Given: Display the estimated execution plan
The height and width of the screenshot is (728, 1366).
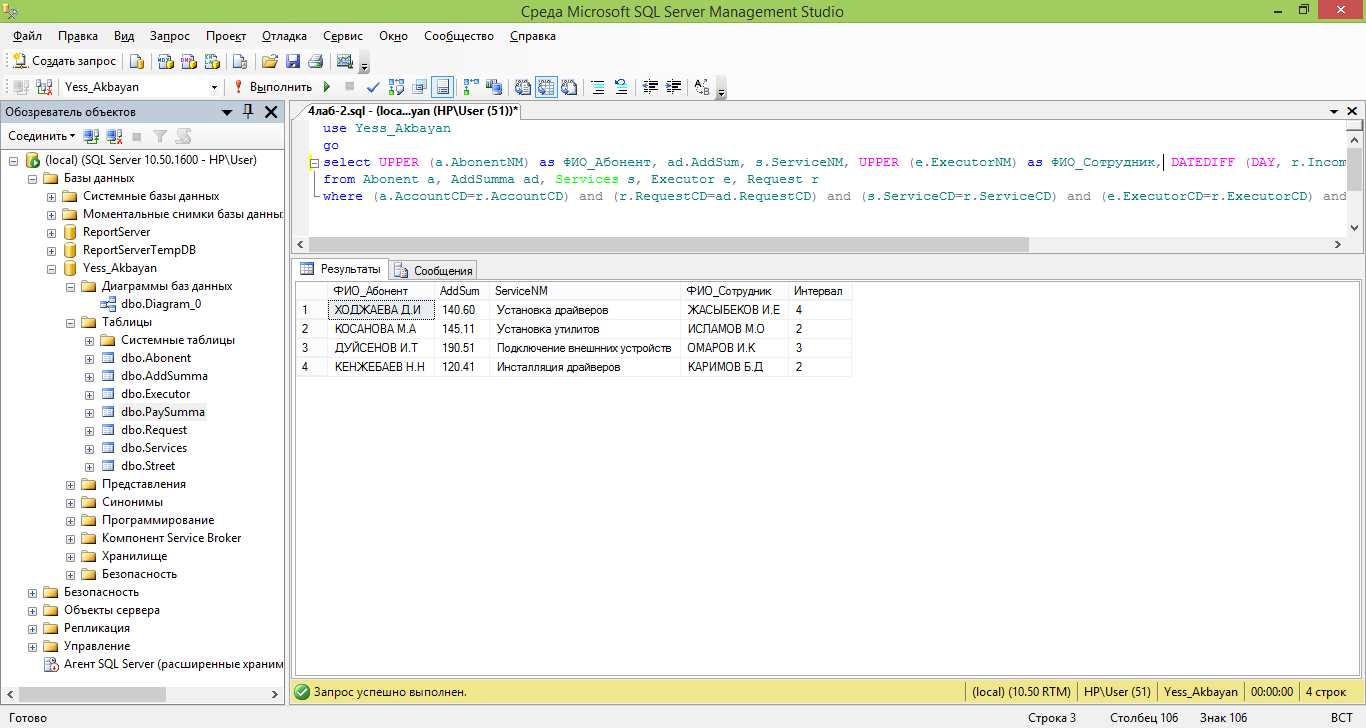Looking at the screenshot, I should click(x=397, y=87).
